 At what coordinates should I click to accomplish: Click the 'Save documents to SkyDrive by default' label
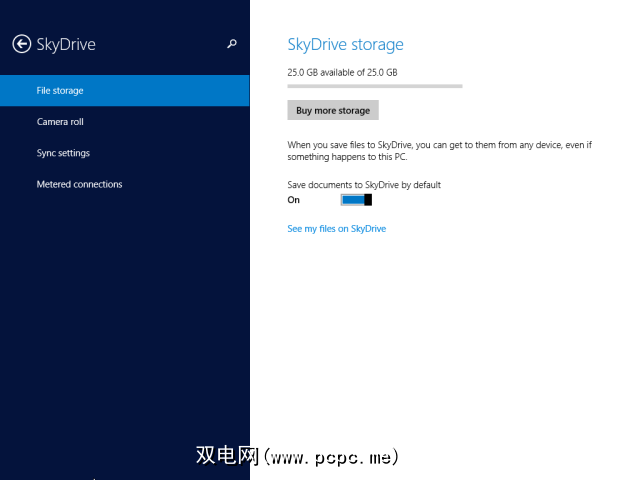(364, 185)
